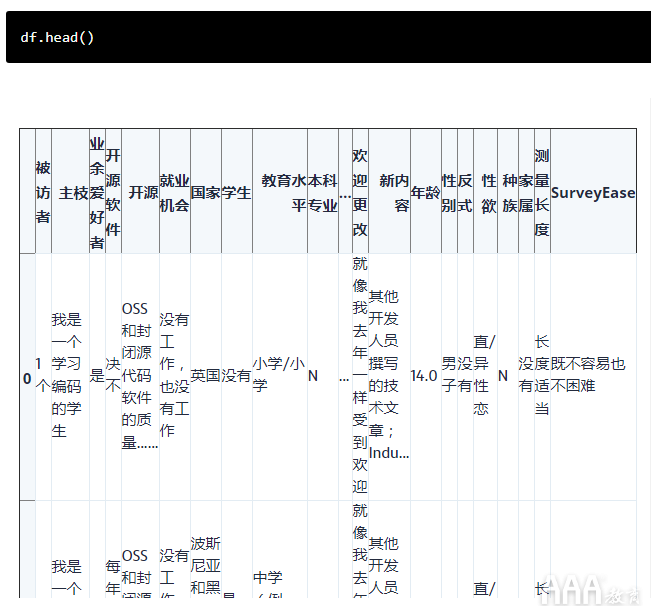Click the 我是一个学习编码的学生 cell in row 0
This screenshot has width=651, height=611.
(71, 377)
